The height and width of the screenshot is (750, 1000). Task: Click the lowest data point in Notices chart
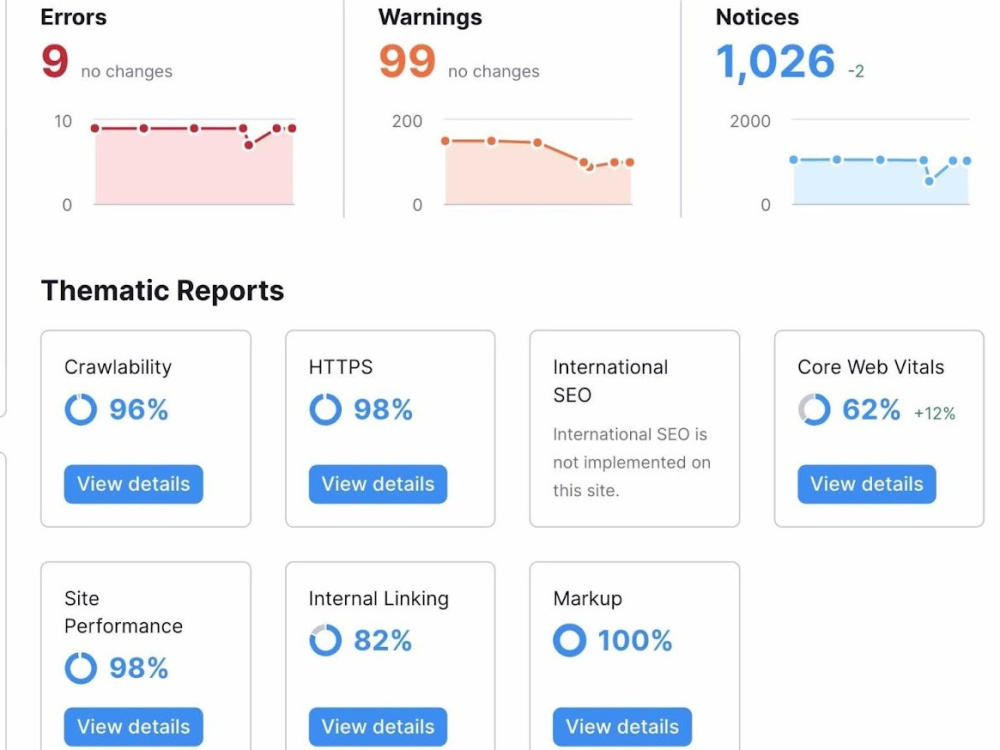[929, 181]
